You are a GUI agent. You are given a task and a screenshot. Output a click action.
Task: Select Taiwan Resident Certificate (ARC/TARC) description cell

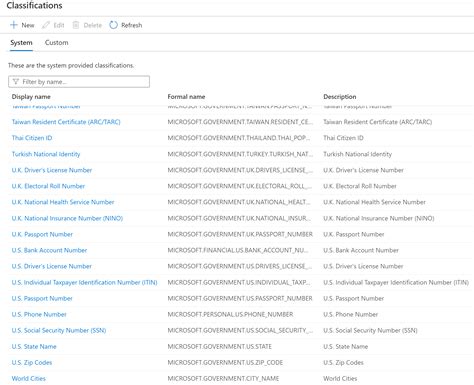[378, 122]
